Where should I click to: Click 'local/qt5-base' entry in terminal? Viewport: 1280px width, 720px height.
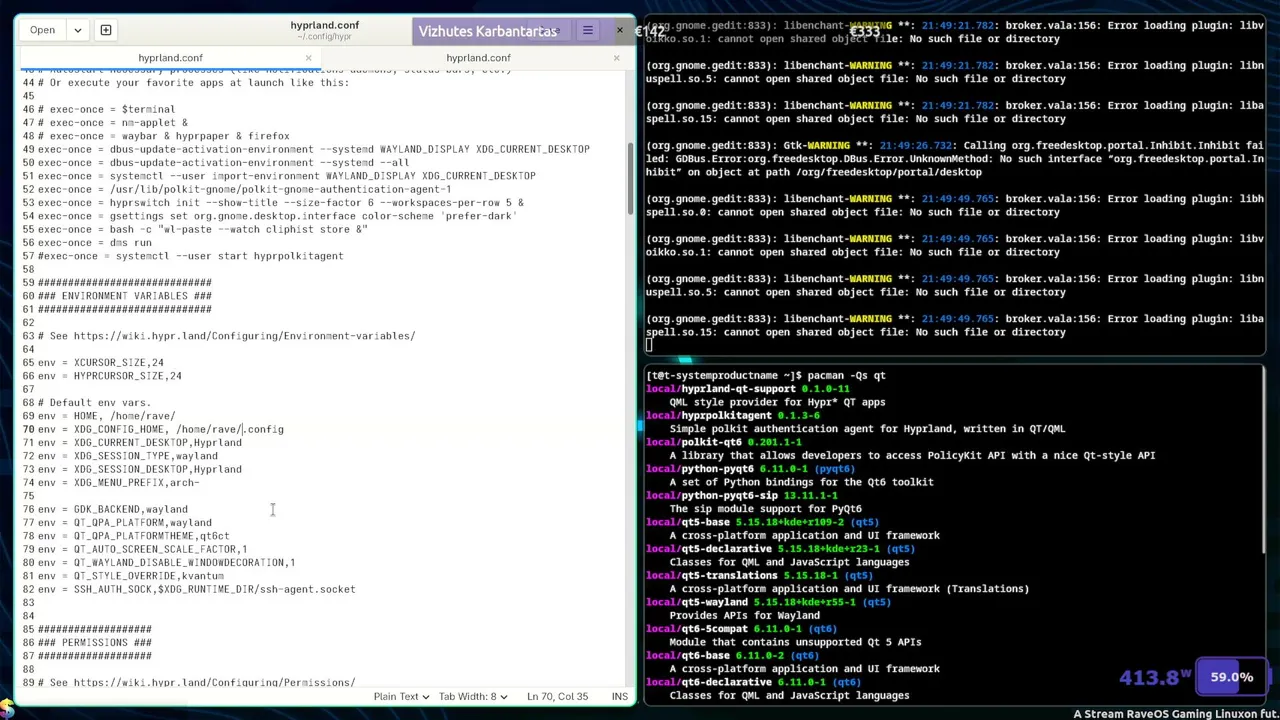(688, 522)
